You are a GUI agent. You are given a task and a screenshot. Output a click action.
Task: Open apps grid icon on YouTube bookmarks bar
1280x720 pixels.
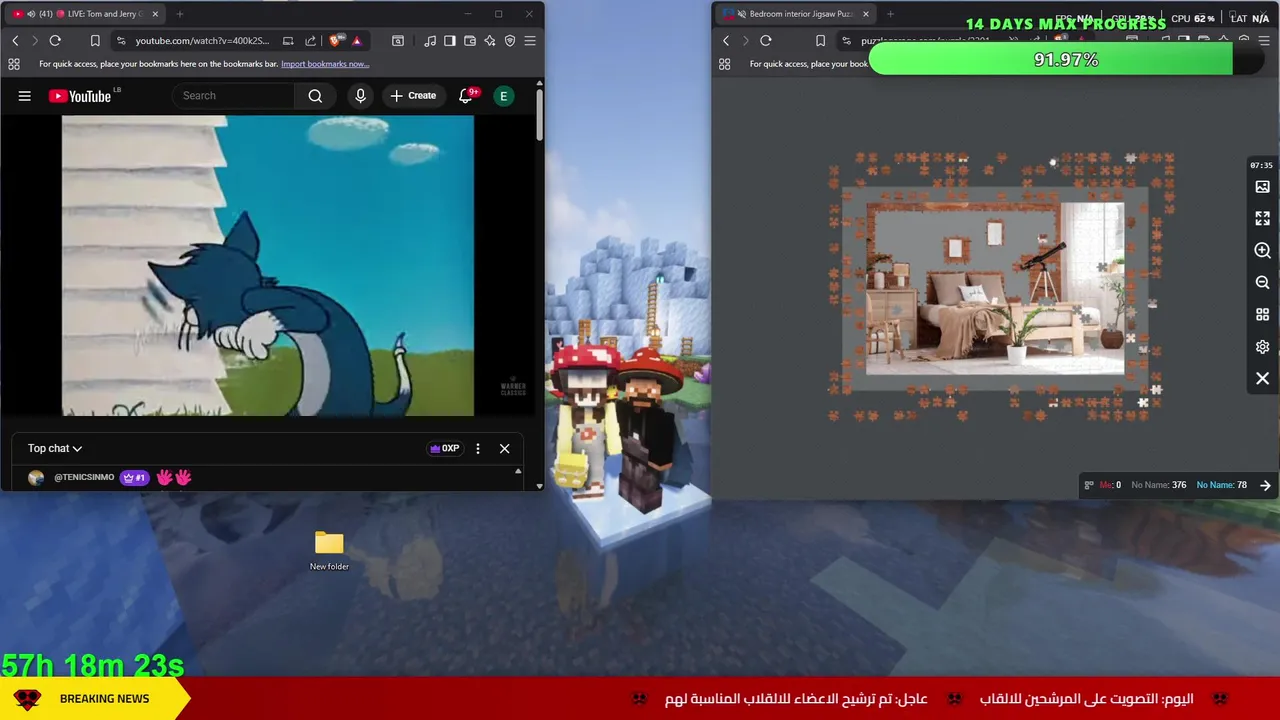coord(14,64)
